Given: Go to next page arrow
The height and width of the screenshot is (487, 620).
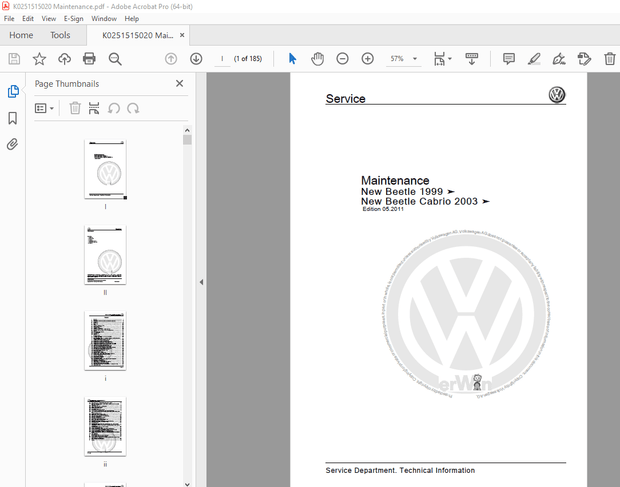Looking at the screenshot, I should (196, 59).
